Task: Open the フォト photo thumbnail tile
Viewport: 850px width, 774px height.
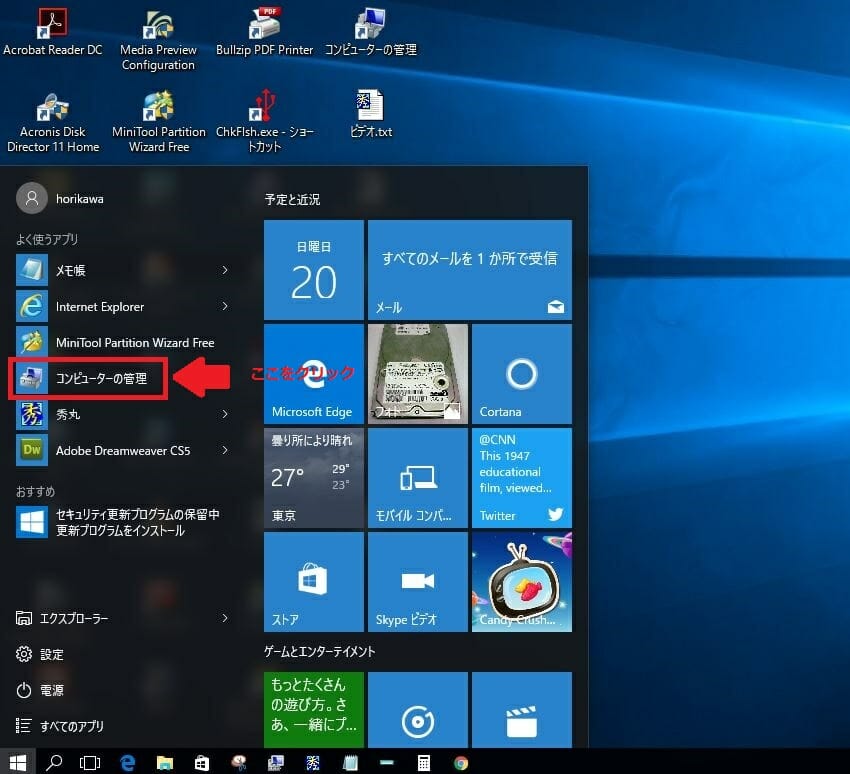Action: click(x=417, y=373)
